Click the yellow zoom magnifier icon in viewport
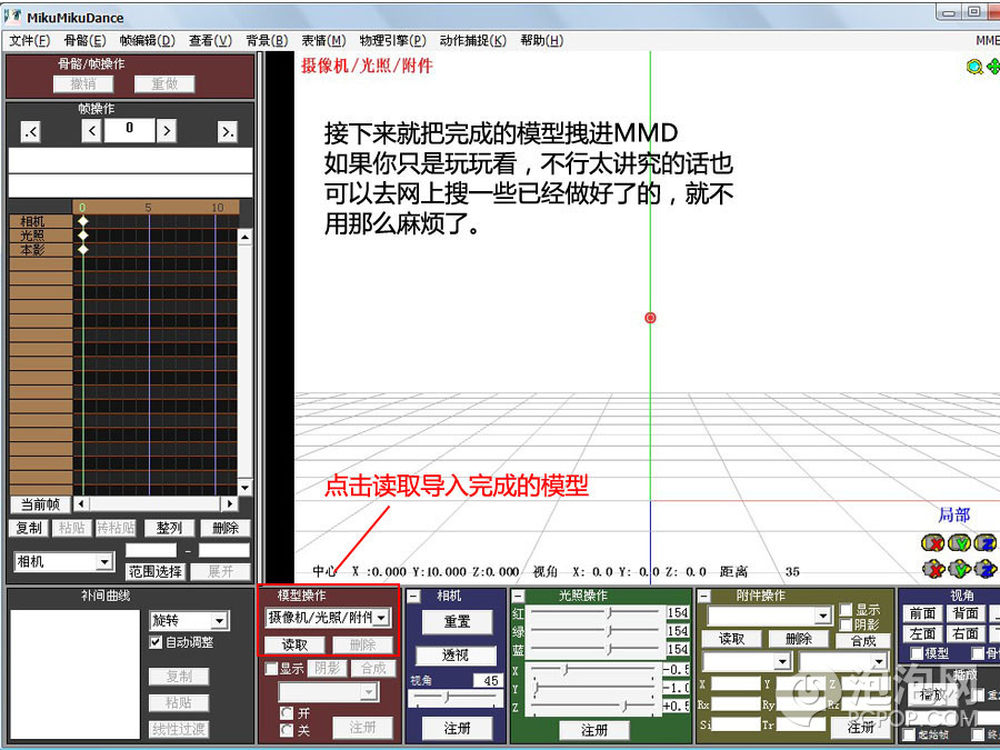This screenshot has height=750, width=1000. coord(974,67)
